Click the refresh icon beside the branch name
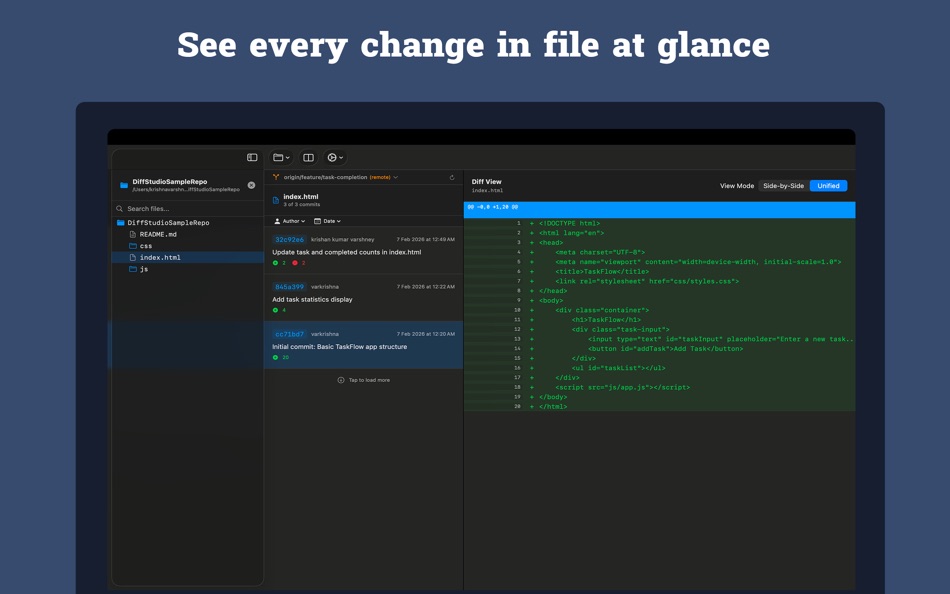The image size is (950, 594). 452,177
